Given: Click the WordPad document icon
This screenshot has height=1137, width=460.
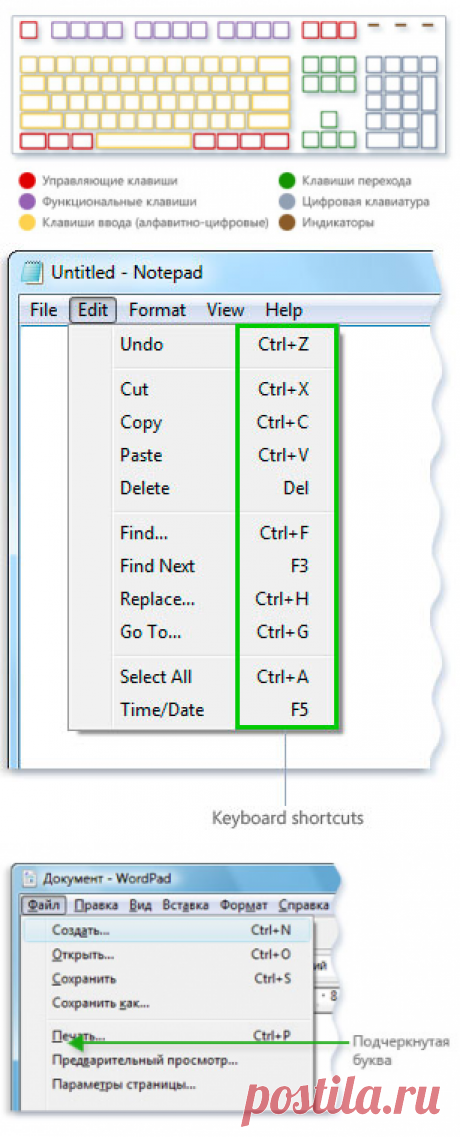Looking at the screenshot, I should (29, 880).
